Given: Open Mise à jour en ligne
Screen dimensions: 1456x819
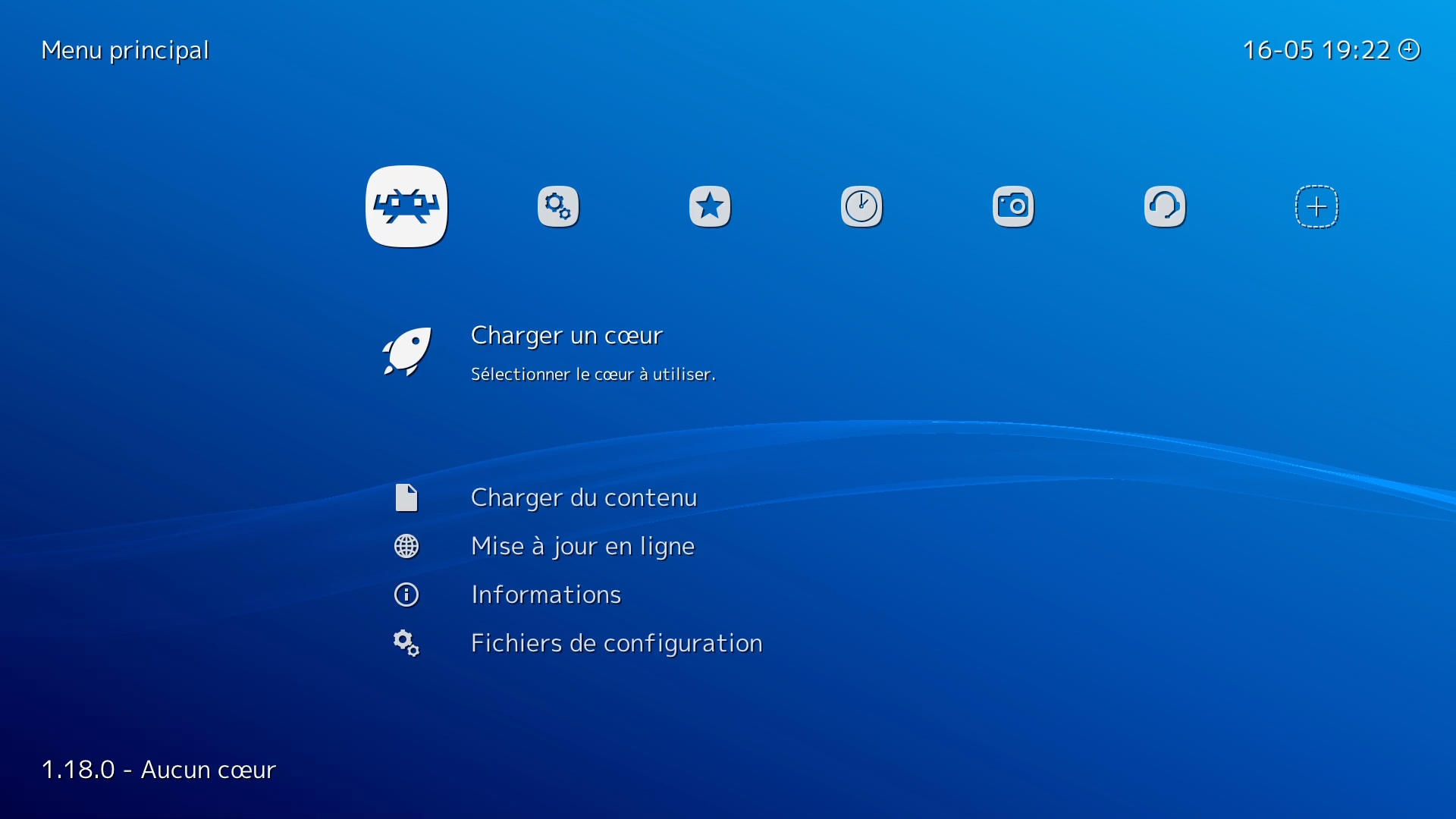Looking at the screenshot, I should pyautogui.click(x=582, y=545).
